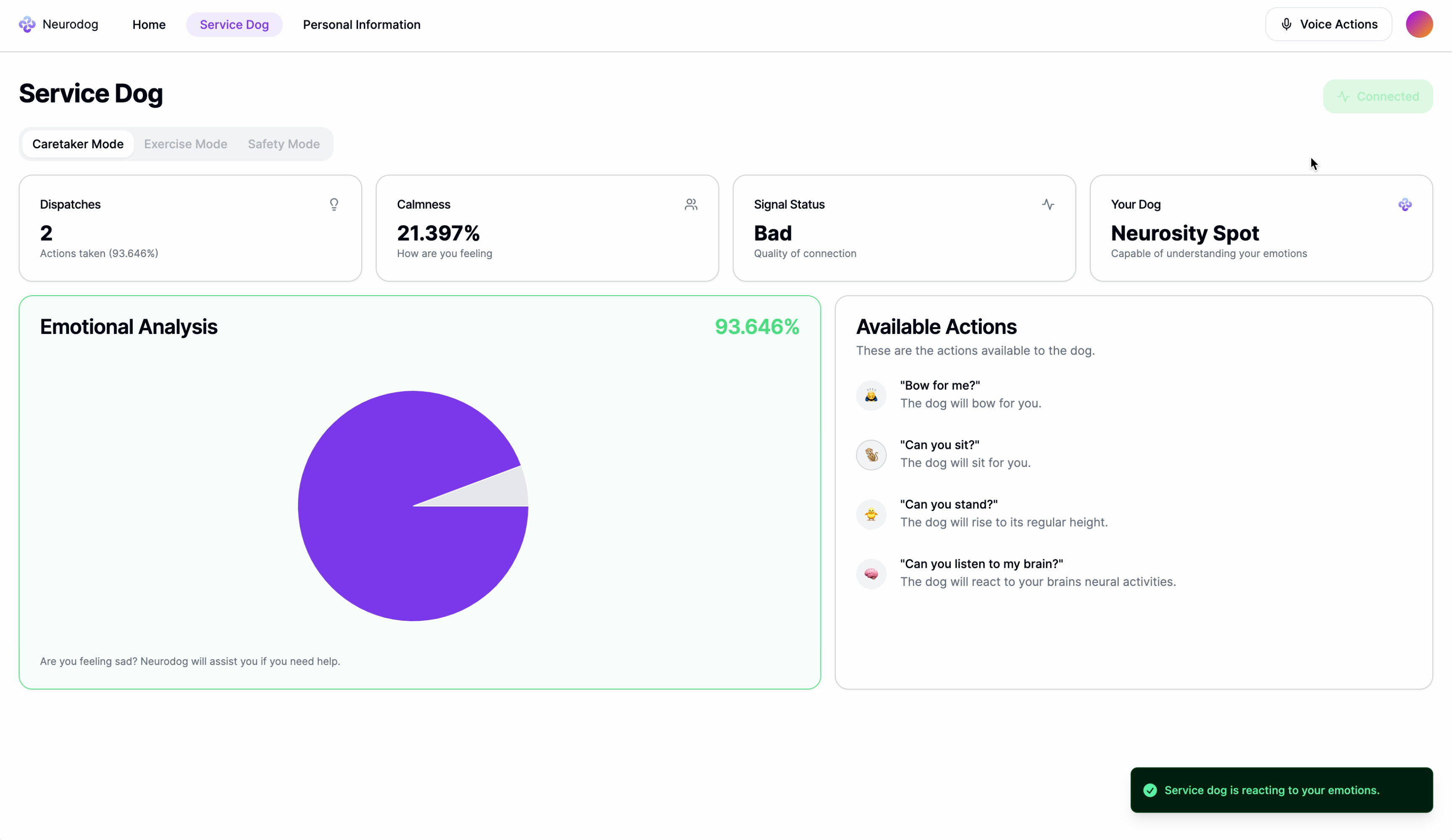1452x840 pixels.
Task: Switch to Caretaker Mode
Action: click(x=78, y=144)
